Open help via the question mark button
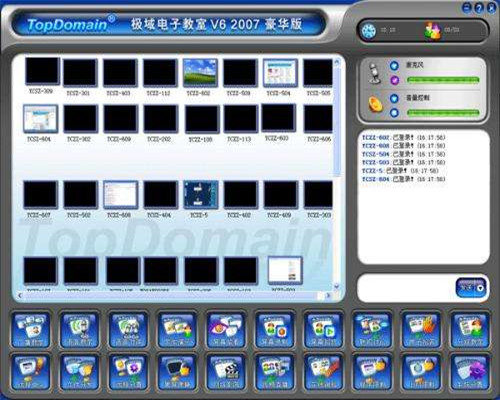 479,8
